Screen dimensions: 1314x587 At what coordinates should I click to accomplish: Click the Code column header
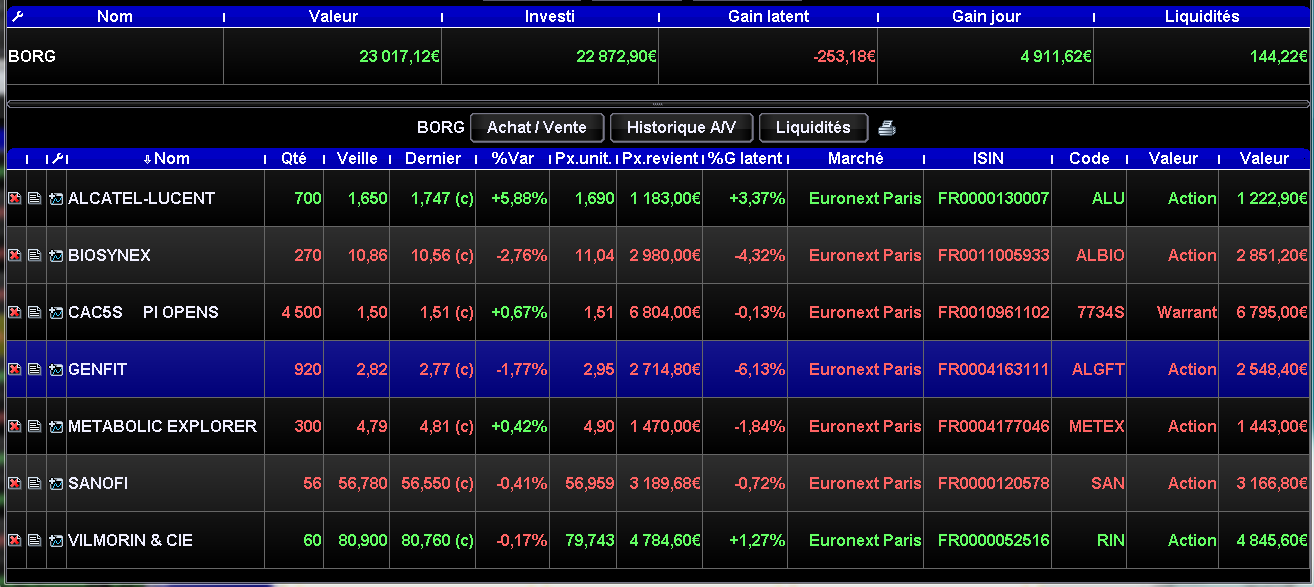(x=1089, y=158)
